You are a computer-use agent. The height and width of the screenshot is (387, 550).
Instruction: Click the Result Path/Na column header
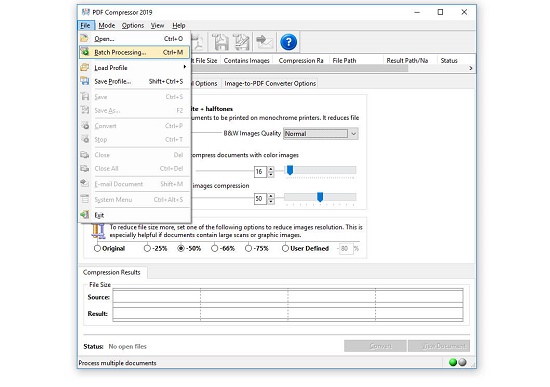(410, 60)
